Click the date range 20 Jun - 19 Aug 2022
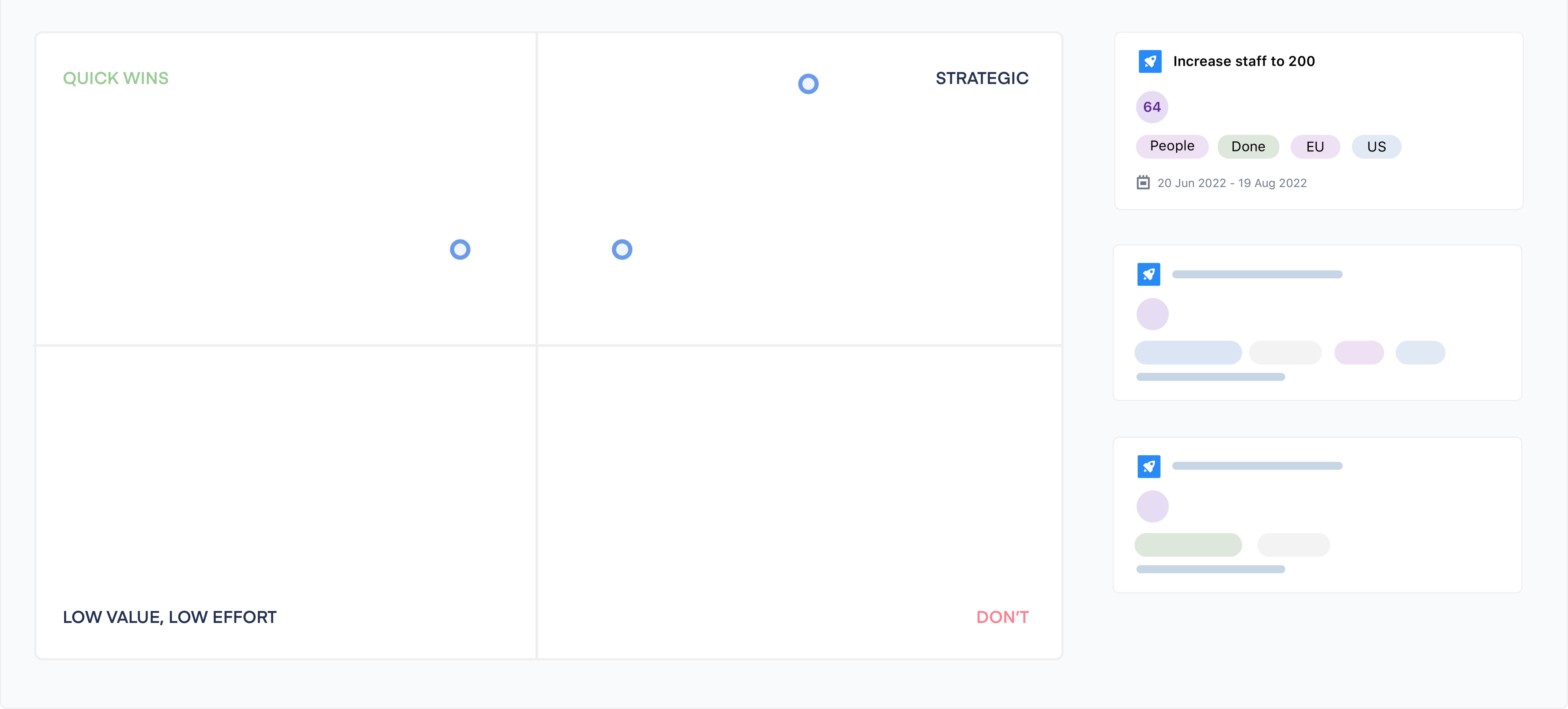The height and width of the screenshot is (709, 1568). click(1232, 183)
